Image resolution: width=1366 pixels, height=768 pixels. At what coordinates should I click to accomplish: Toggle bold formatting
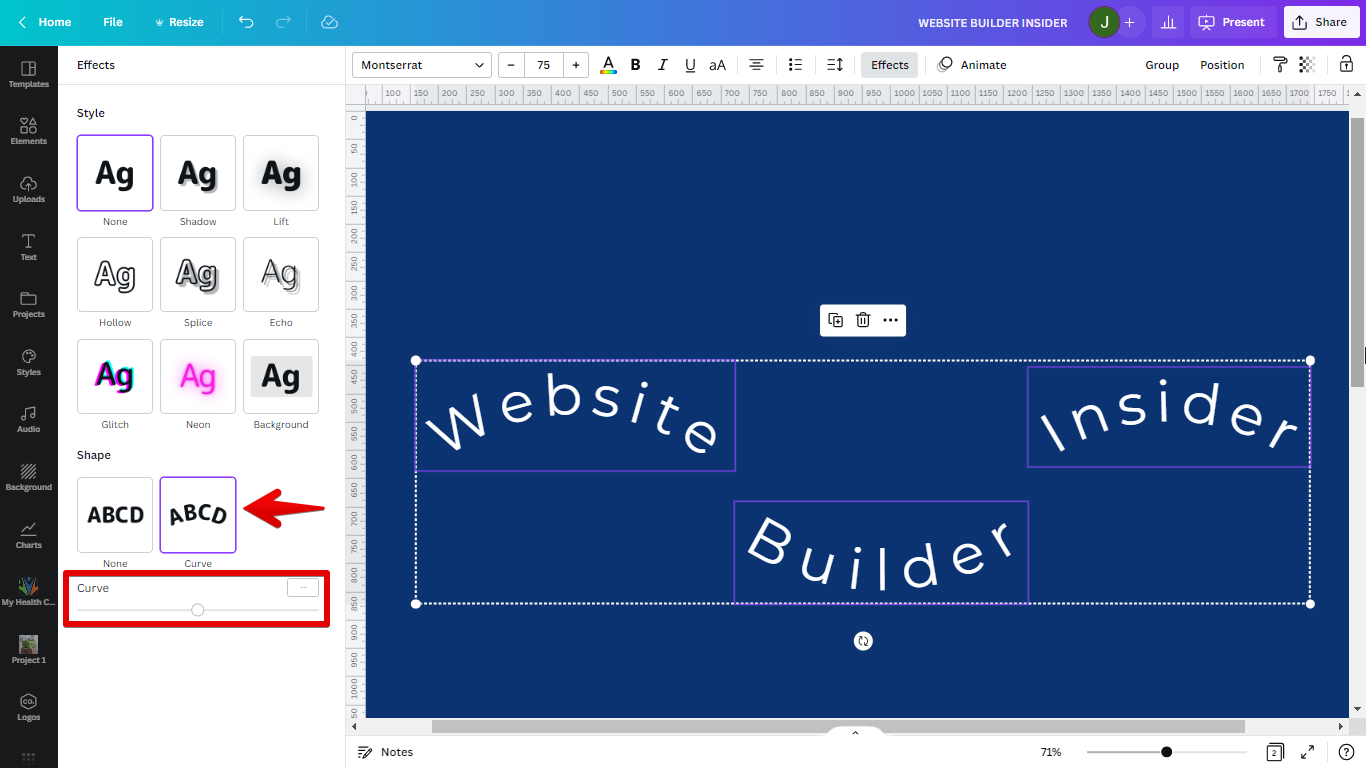635,65
